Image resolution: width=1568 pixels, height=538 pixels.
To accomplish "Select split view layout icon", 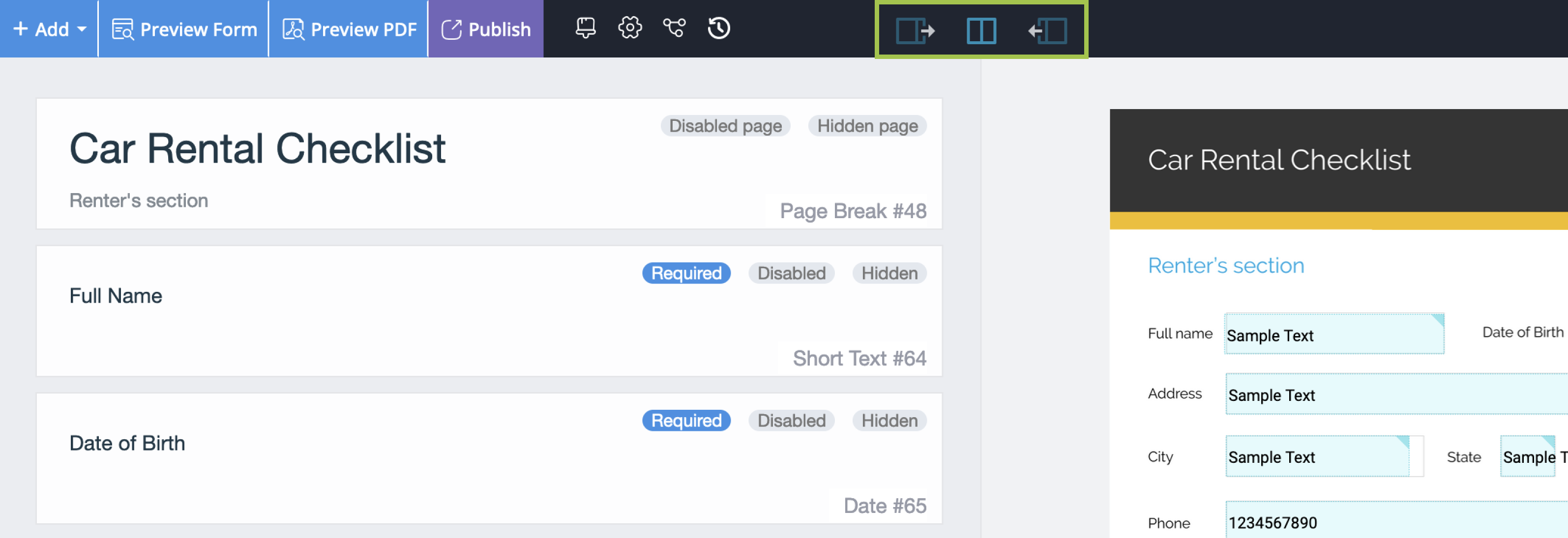I will click(981, 30).
